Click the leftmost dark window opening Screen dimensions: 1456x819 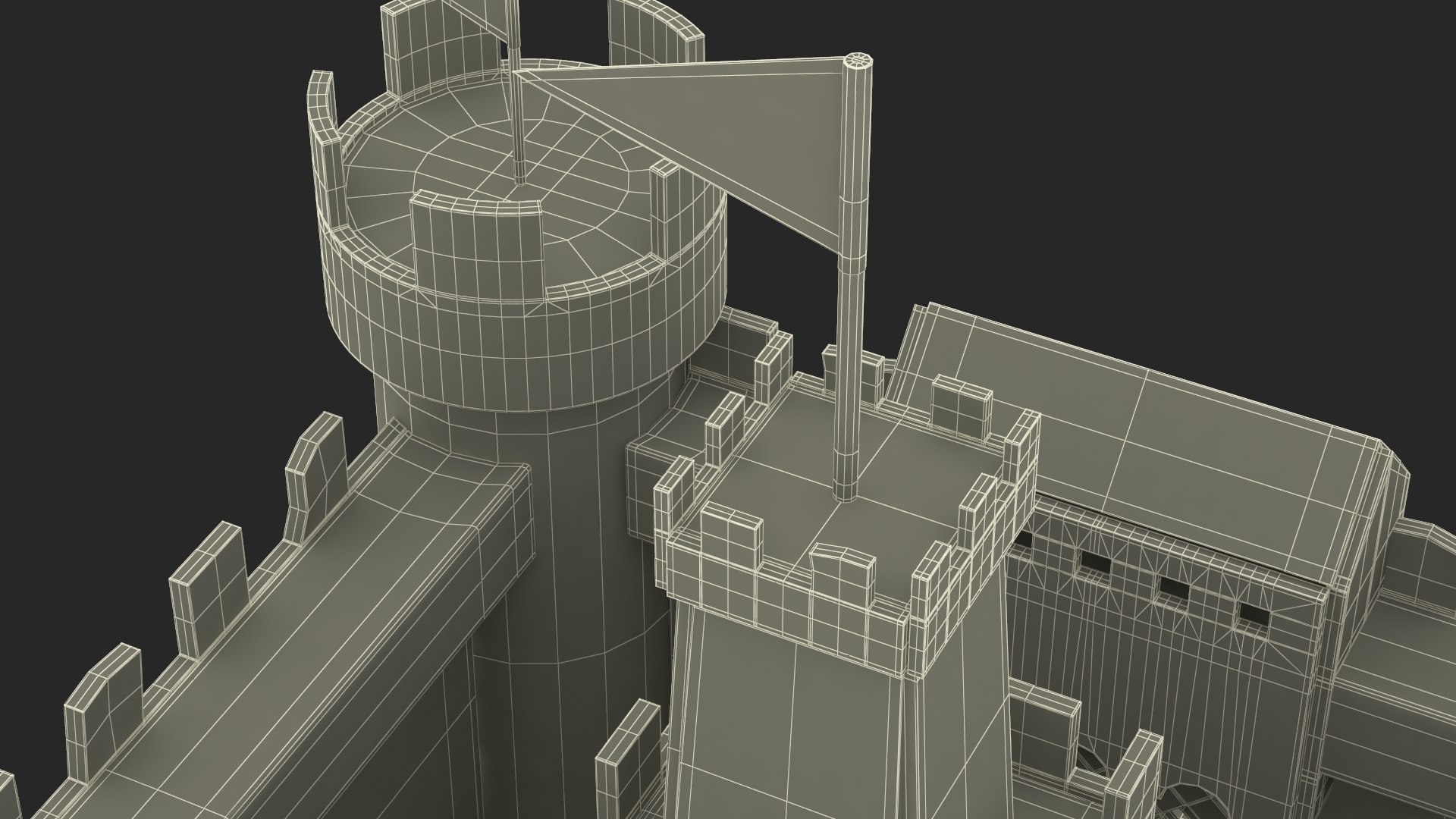[1025, 539]
